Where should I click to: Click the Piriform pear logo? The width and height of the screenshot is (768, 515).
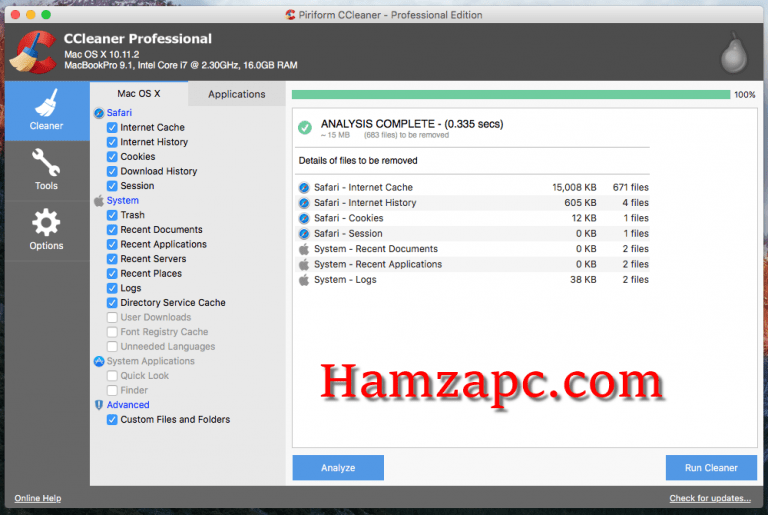(734, 53)
